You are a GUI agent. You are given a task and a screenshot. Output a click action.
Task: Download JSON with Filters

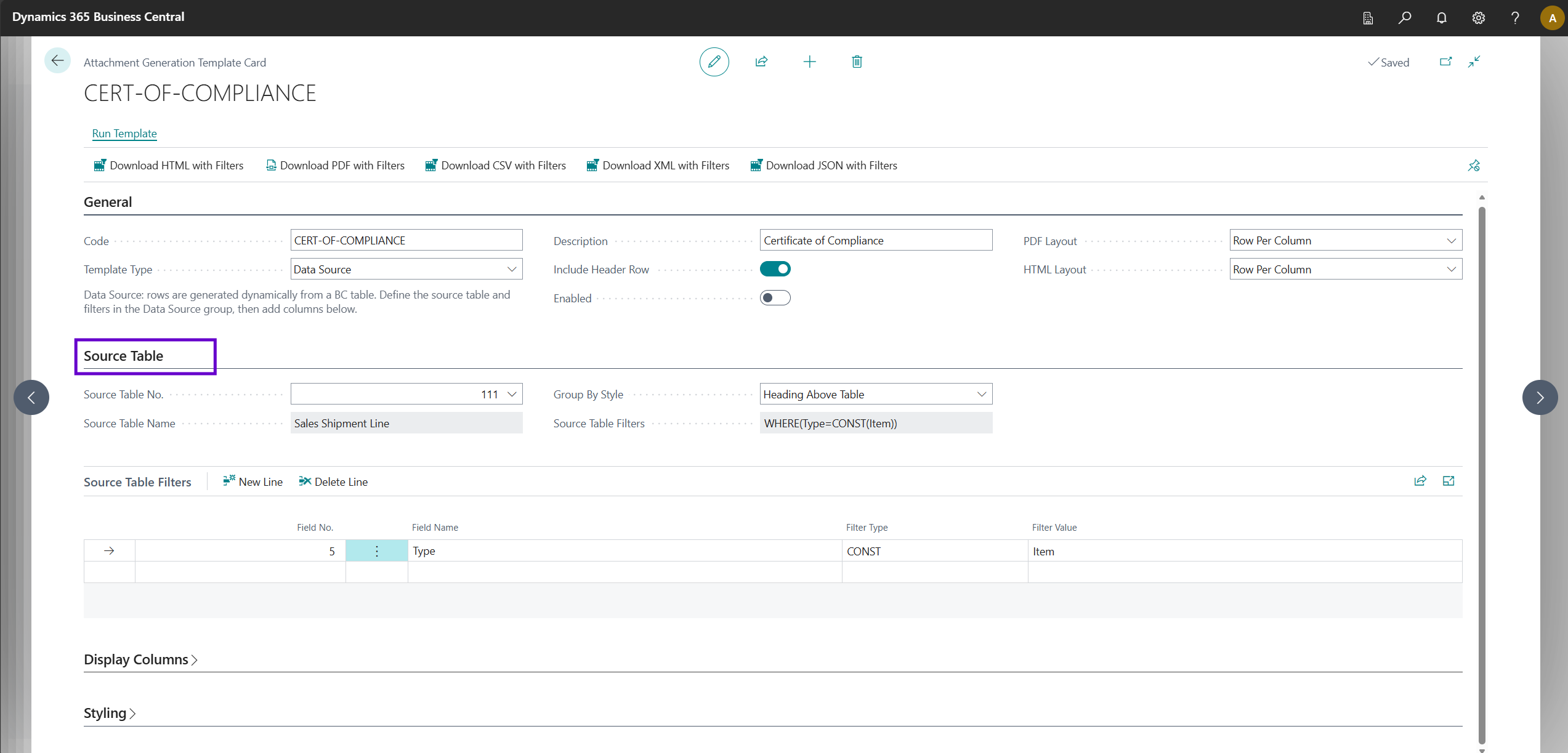[823, 166]
